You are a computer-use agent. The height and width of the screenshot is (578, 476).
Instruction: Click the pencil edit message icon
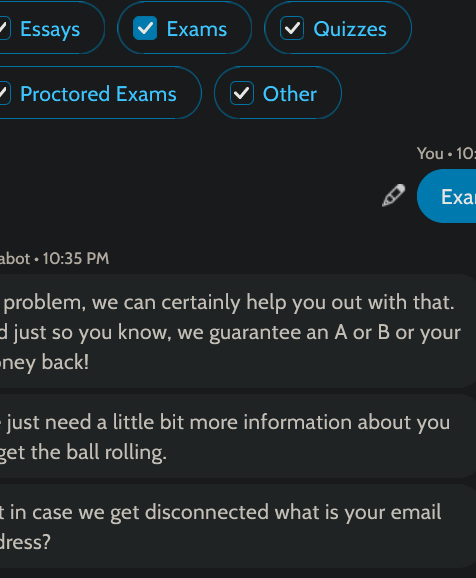coord(393,195)
